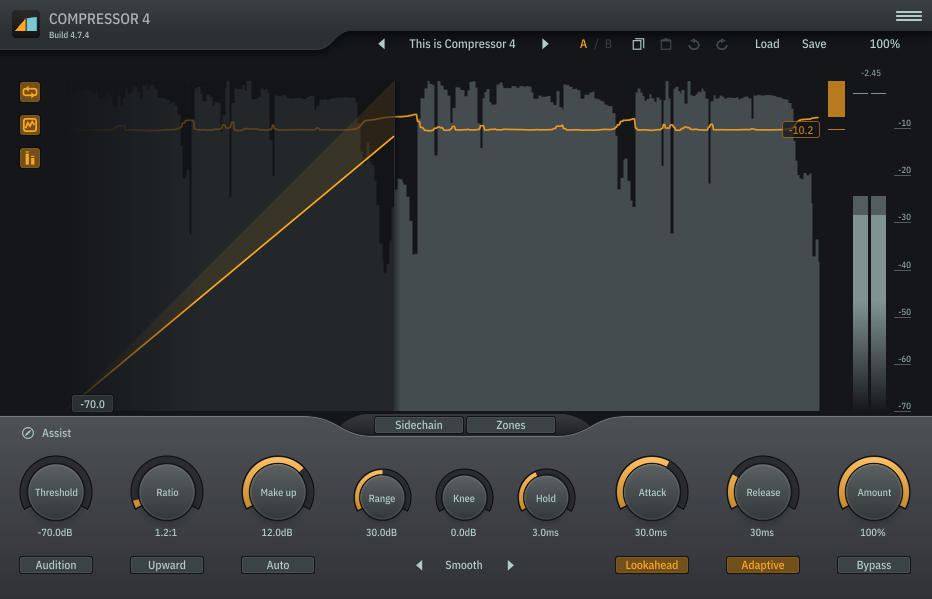Click the 30.0ms attack value
Viewport: 932px width, 599px height.
pyautogui.click(x=651, y=532)
